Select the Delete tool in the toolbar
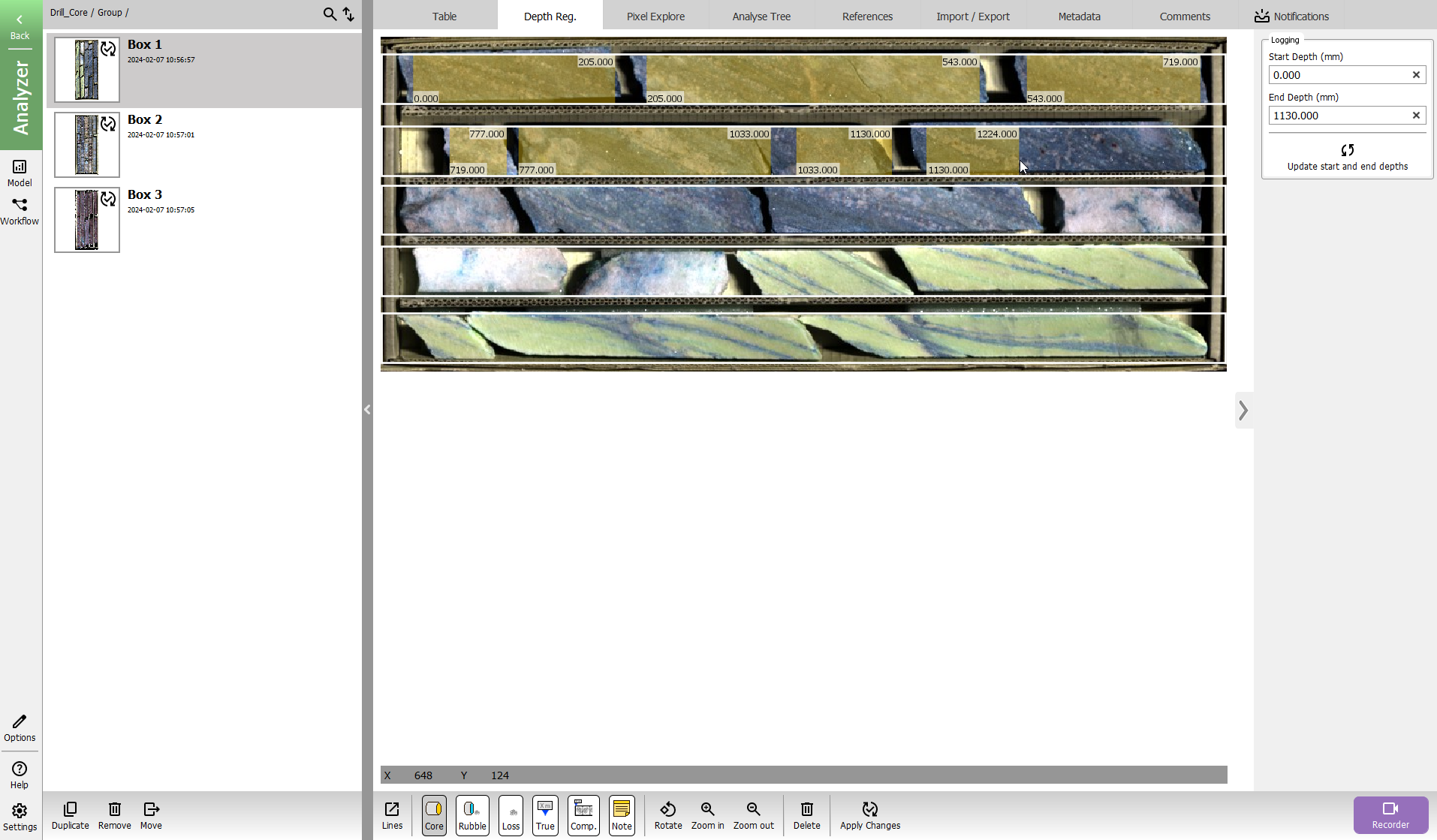1437x840 pixels. pos(806,815)
